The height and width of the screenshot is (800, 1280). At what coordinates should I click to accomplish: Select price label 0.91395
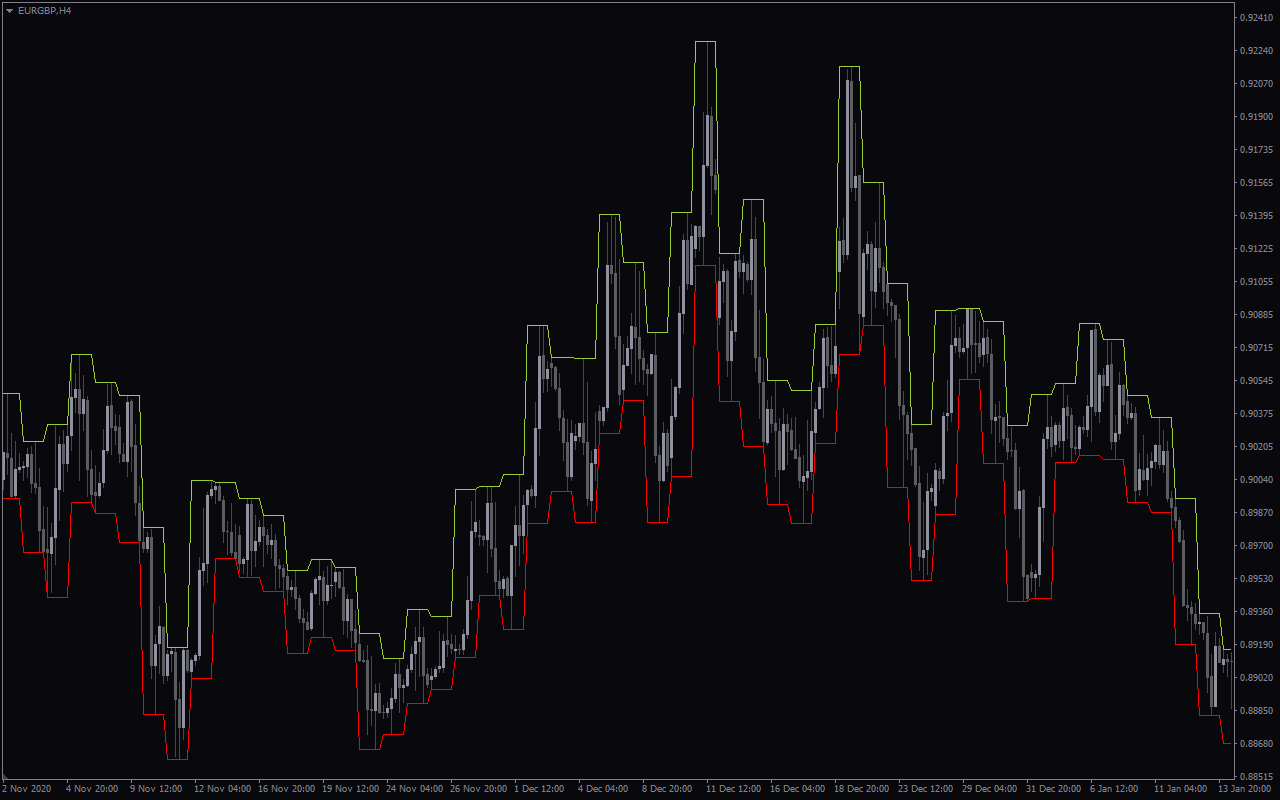click(x=1255, y=216)
